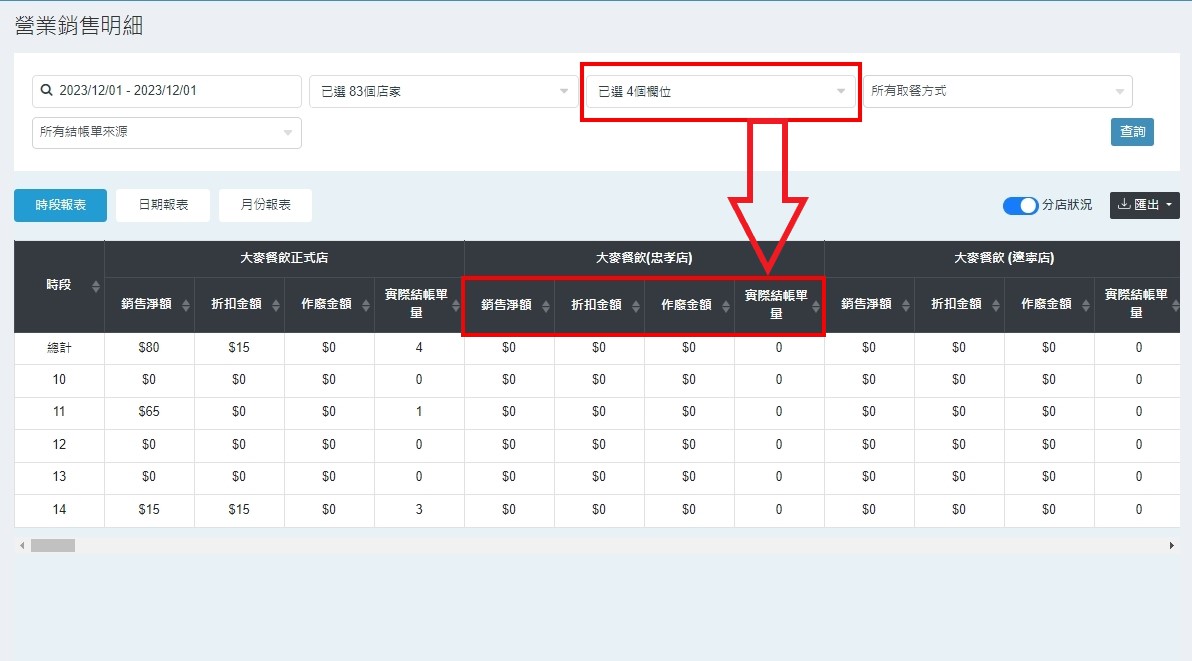Sort 大麥餐飲(忠孝店) 銷售淨額 column

click(546, 306)
